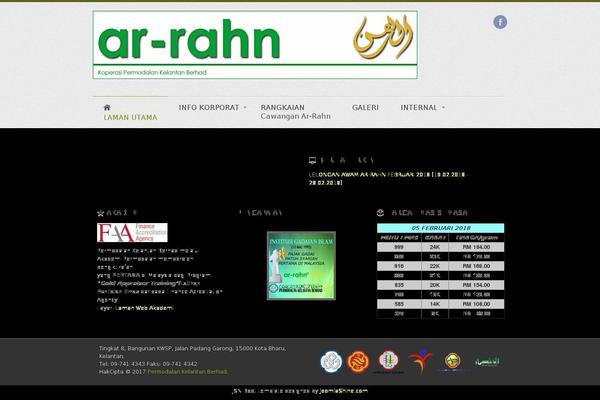Click the 999 purity cell
Viewport: 600px width, 400px height.
click(x=399, y=247)
